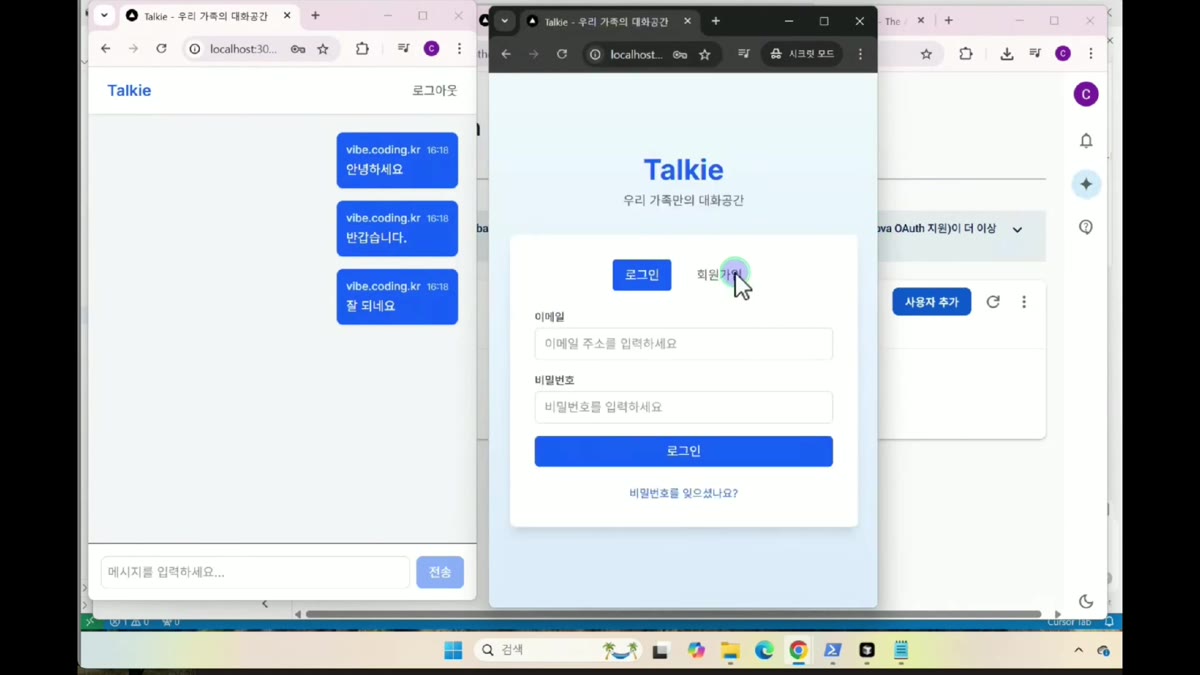Click 로그아웃 in the chat window
Image resolution: width=1200 pixels, height=675 pixels.
point(435,90)
